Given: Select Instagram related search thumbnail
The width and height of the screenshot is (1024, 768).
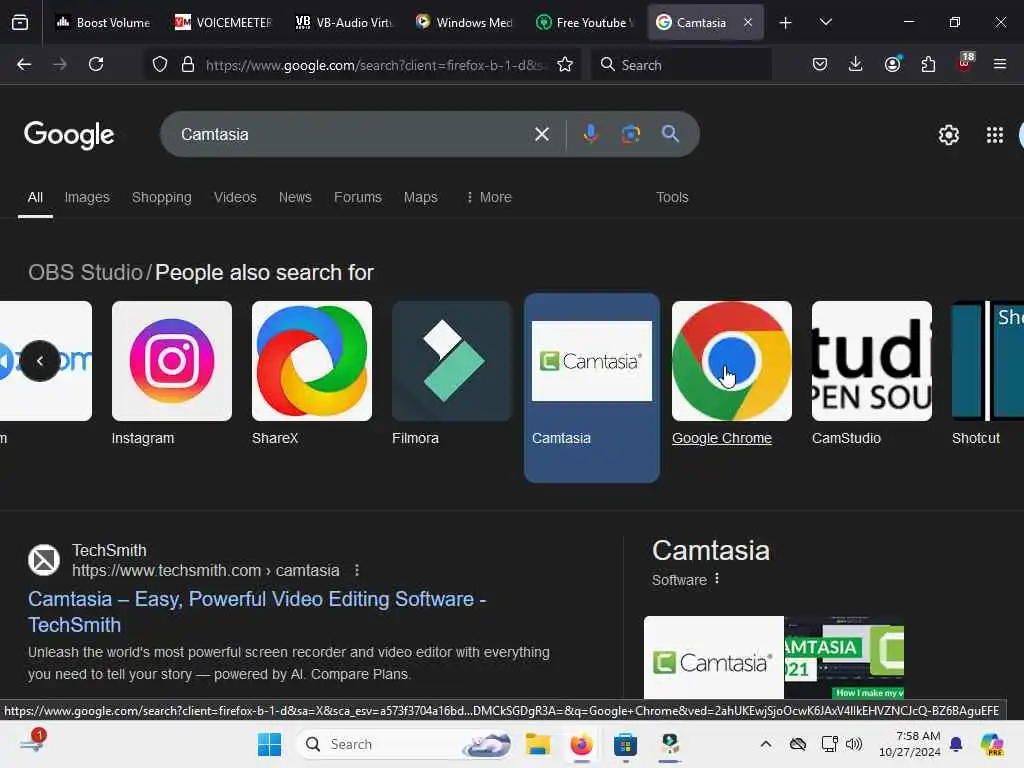Looking at the screenshot, I should [x=172, y=360].
